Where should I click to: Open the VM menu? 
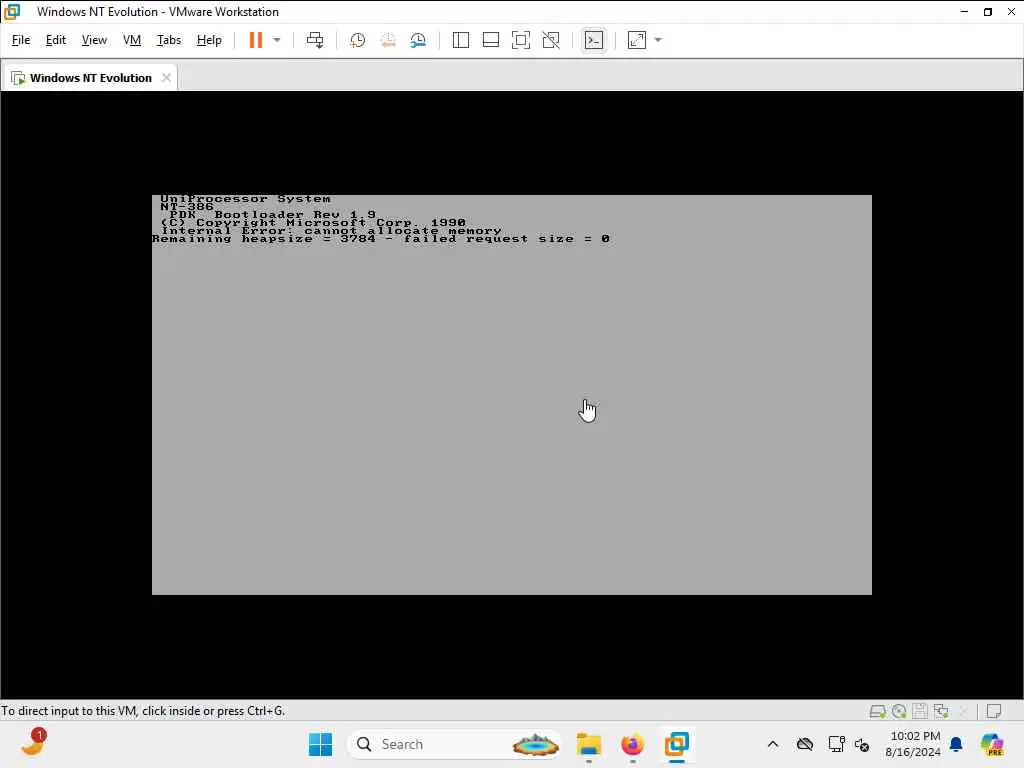tap(132, 40)
